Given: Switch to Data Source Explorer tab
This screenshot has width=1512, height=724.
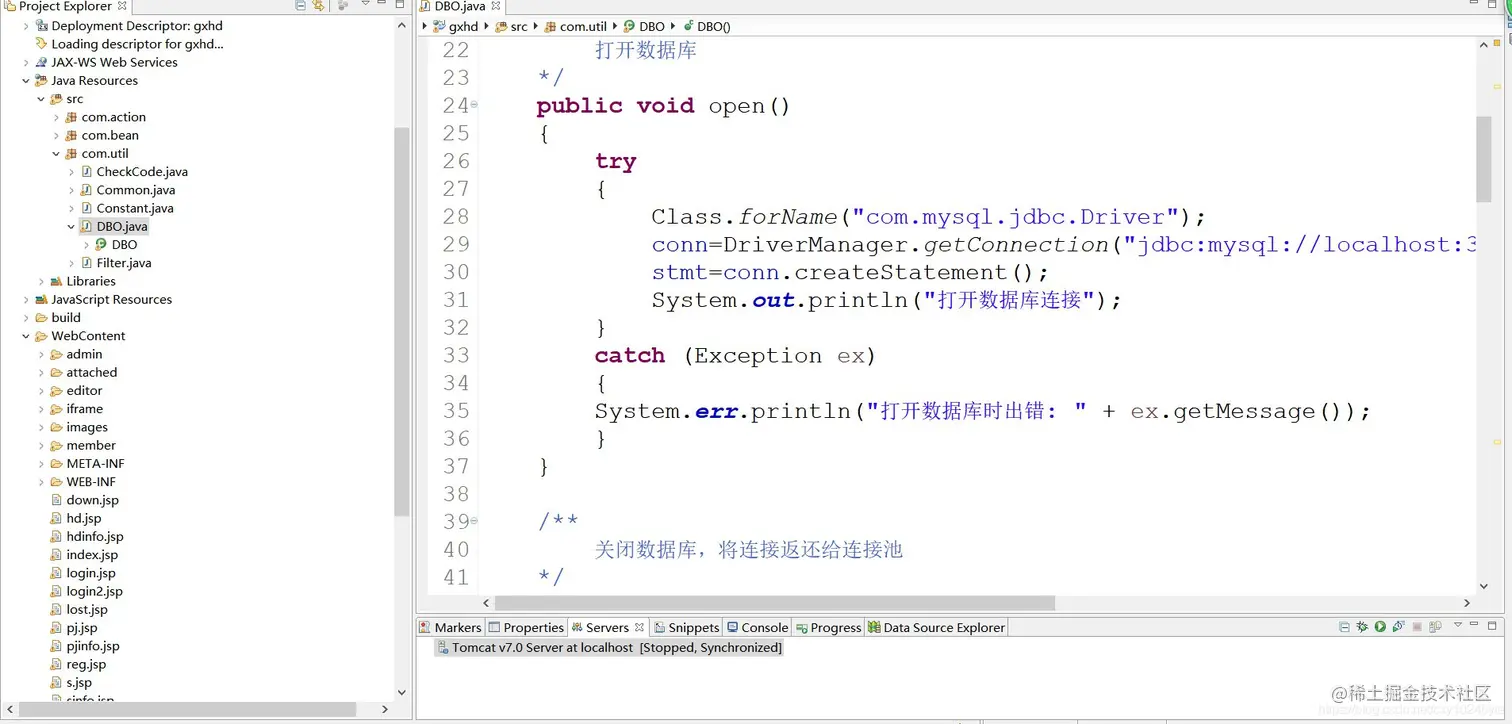Looking at the screenshot, I should click(x=936, y=628).
